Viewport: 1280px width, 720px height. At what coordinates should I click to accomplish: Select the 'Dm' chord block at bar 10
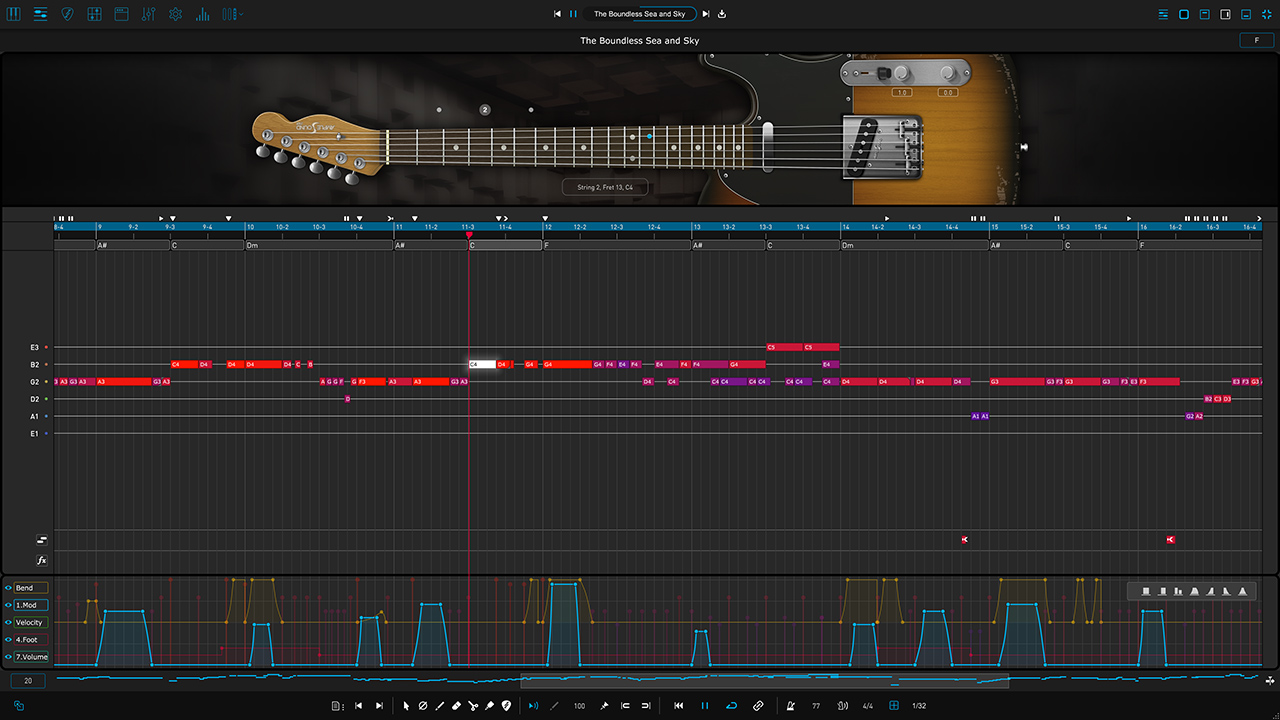point(319,245)
